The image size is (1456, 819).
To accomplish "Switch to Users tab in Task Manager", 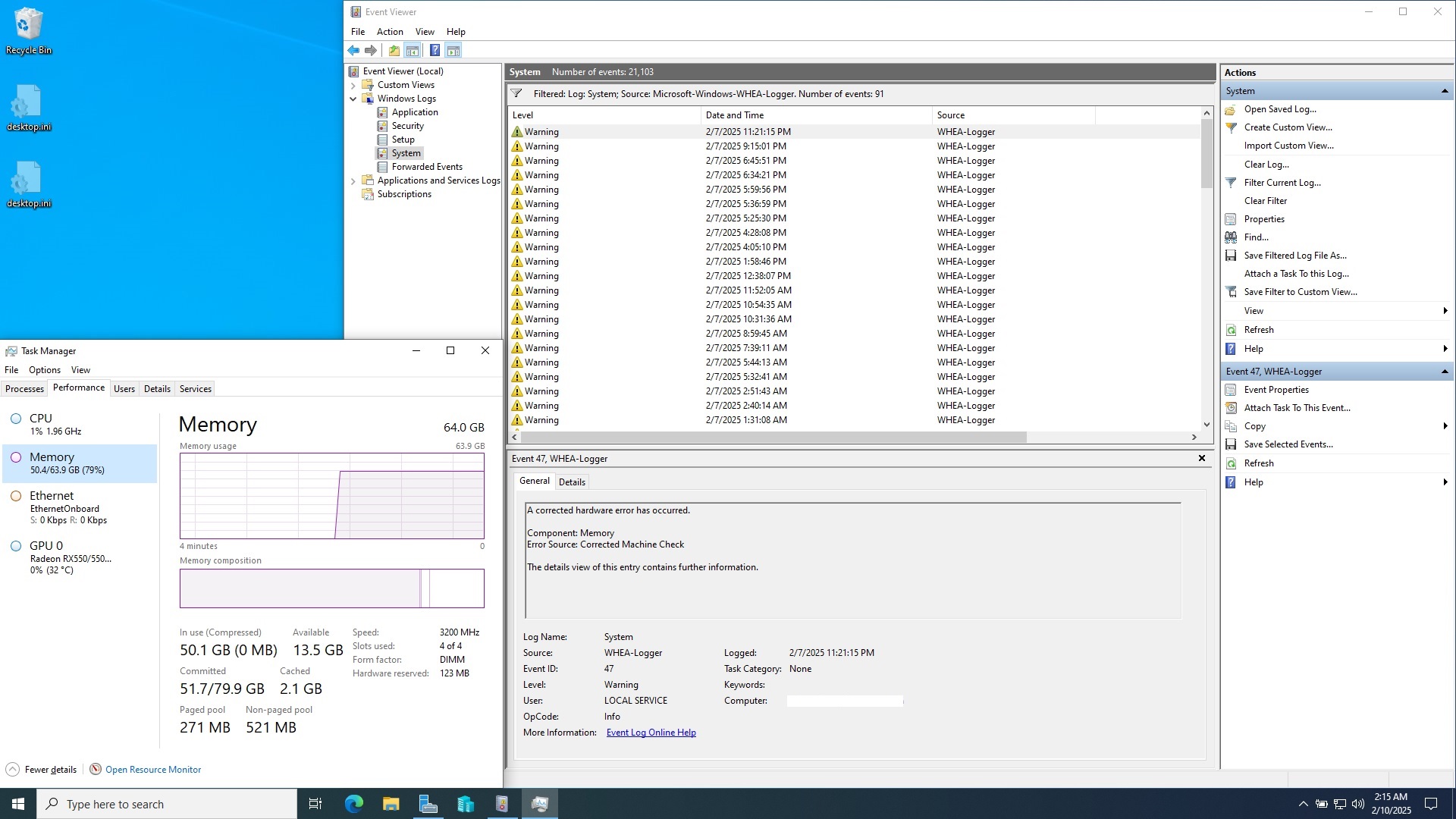I will click(x=124, y=389).
